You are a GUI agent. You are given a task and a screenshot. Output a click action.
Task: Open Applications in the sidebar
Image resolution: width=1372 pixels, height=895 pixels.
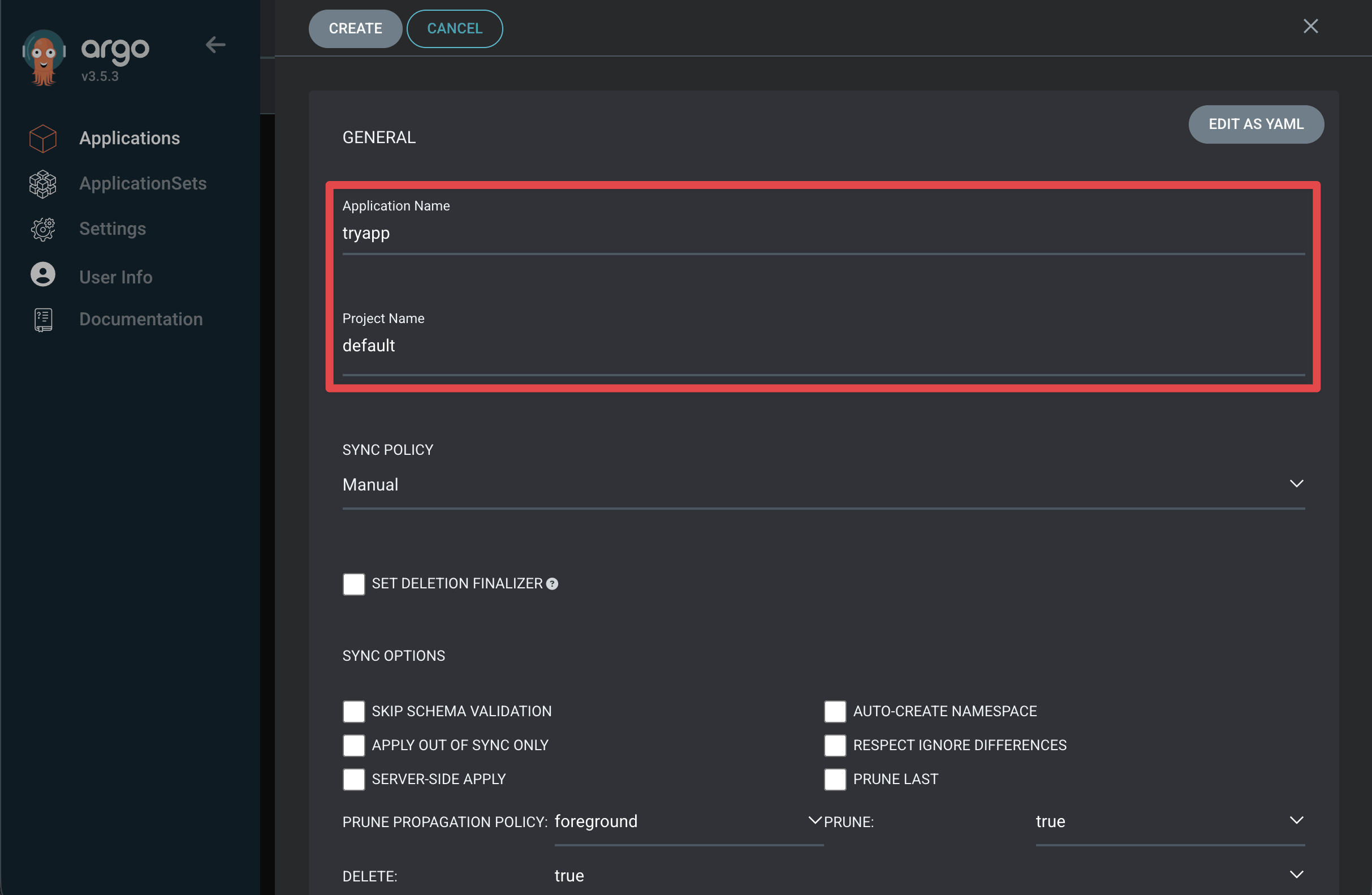(x=130, y=139)
